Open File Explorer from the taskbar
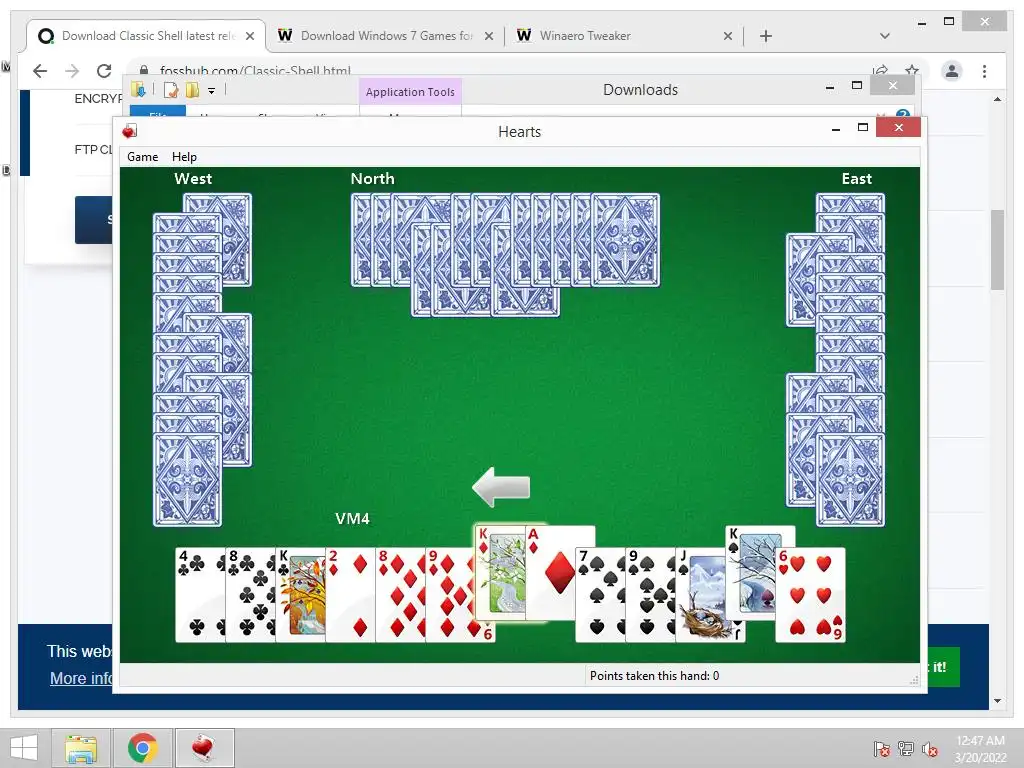 coord(81,748)
